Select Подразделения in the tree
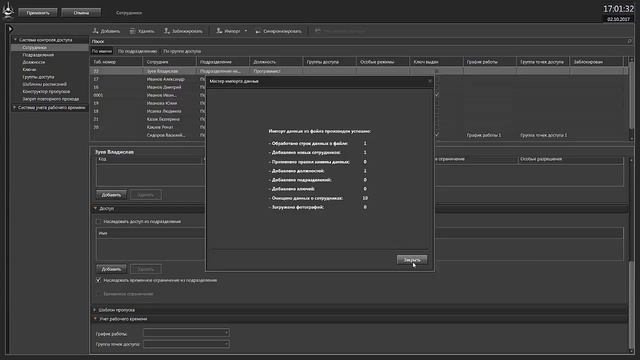This screenshot has height=360, width=640. pos(38,55)
